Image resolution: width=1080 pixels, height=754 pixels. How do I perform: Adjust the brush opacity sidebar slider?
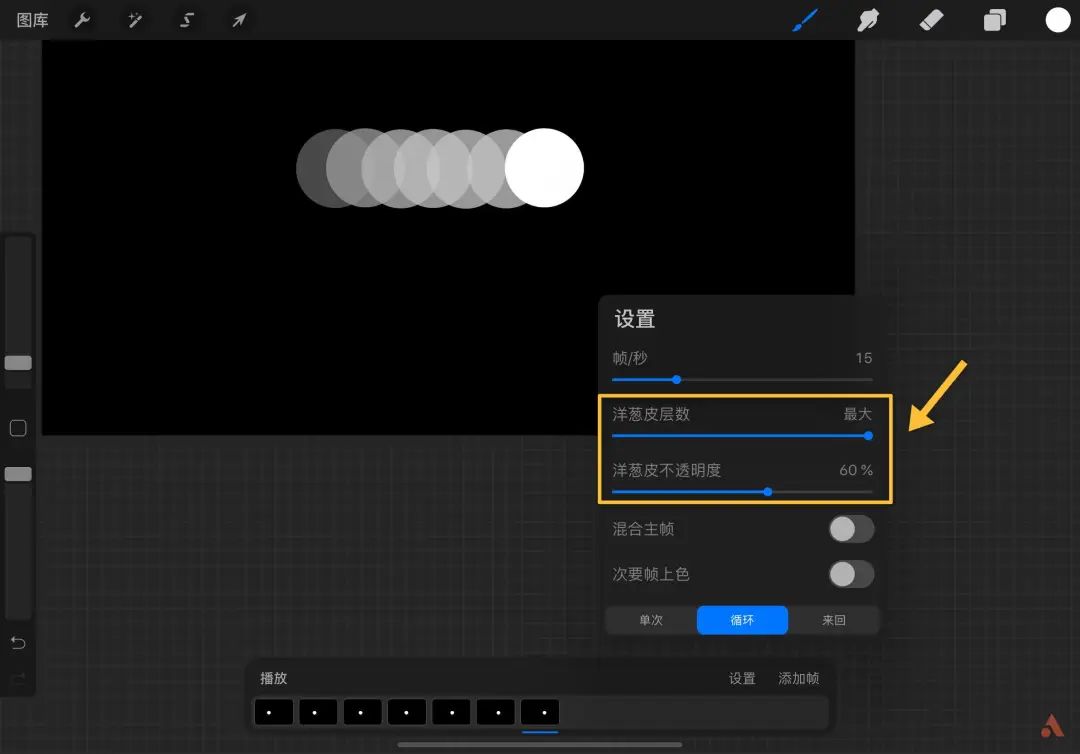coord(18,474)
